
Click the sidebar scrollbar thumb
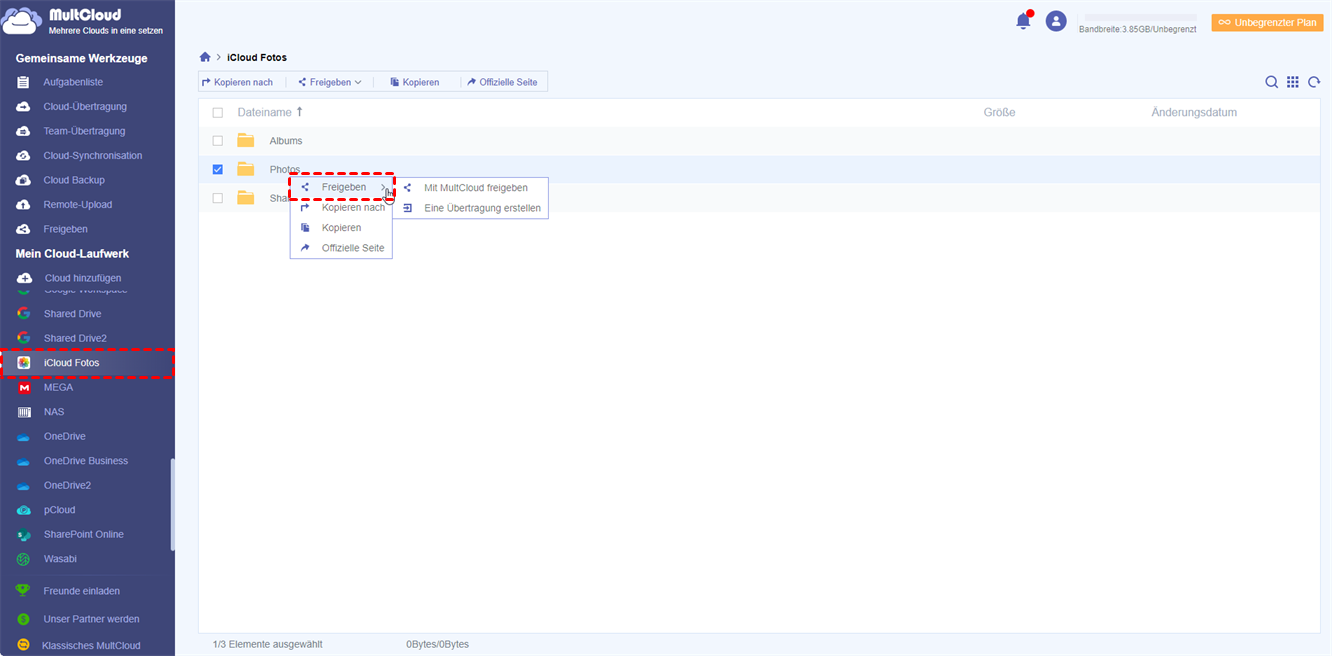[172, 504]
